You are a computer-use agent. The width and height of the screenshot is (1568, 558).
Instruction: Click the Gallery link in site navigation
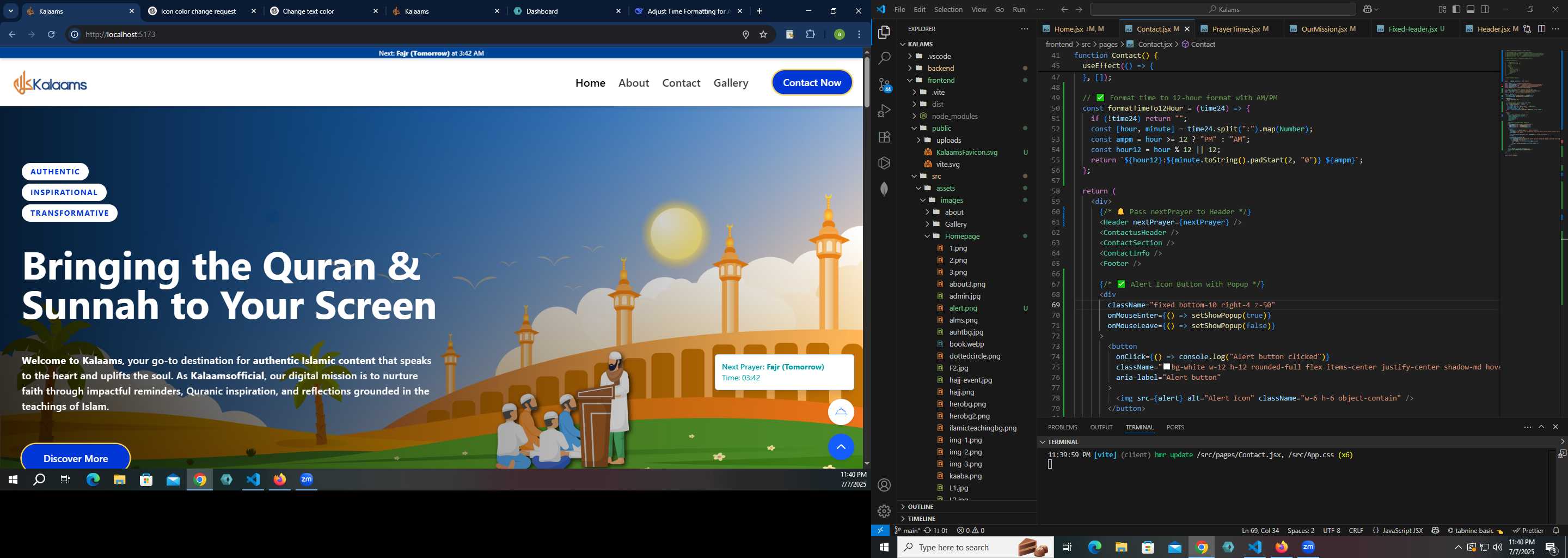point(731,83)
